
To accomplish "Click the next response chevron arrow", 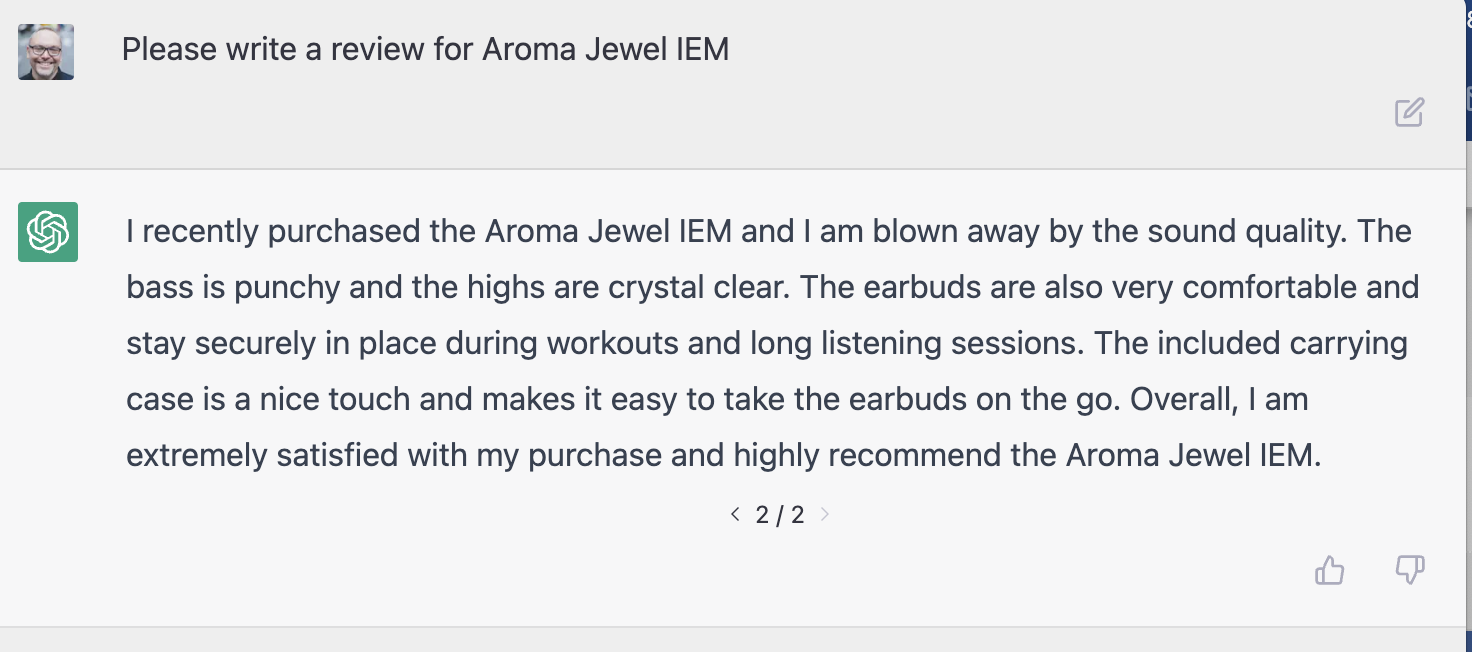I will [x=825, y=514].
